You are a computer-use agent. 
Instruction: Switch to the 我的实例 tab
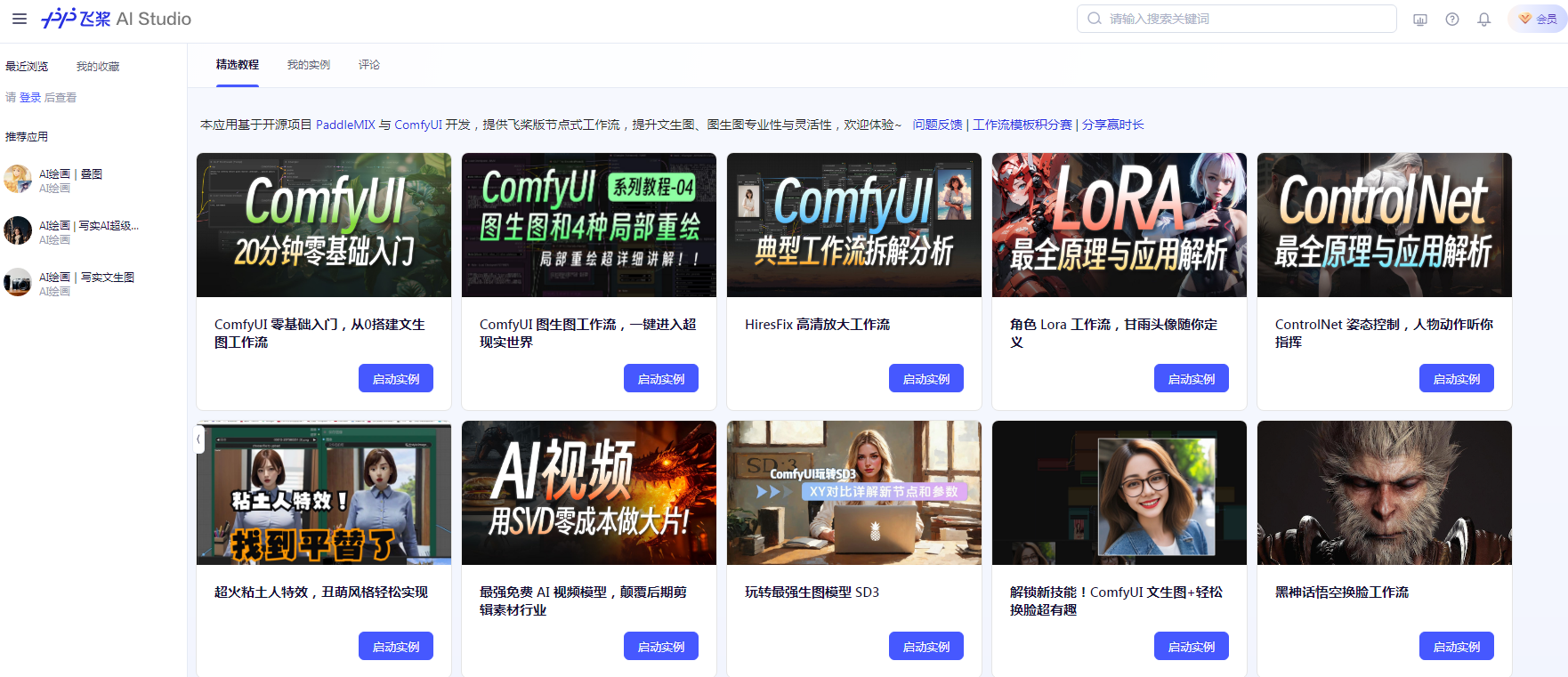308,65
